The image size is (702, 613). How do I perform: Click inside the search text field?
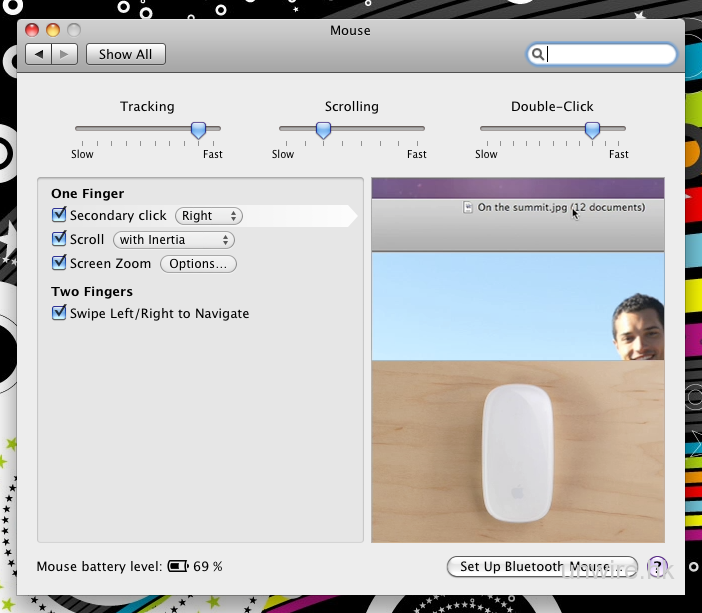[608, 55]
